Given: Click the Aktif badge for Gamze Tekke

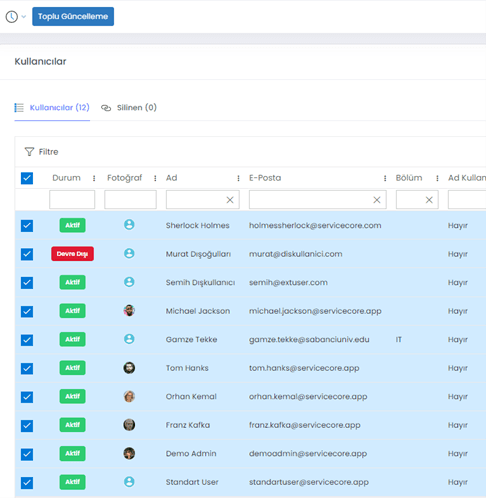Looking at the screenshot, I should 73,339.
